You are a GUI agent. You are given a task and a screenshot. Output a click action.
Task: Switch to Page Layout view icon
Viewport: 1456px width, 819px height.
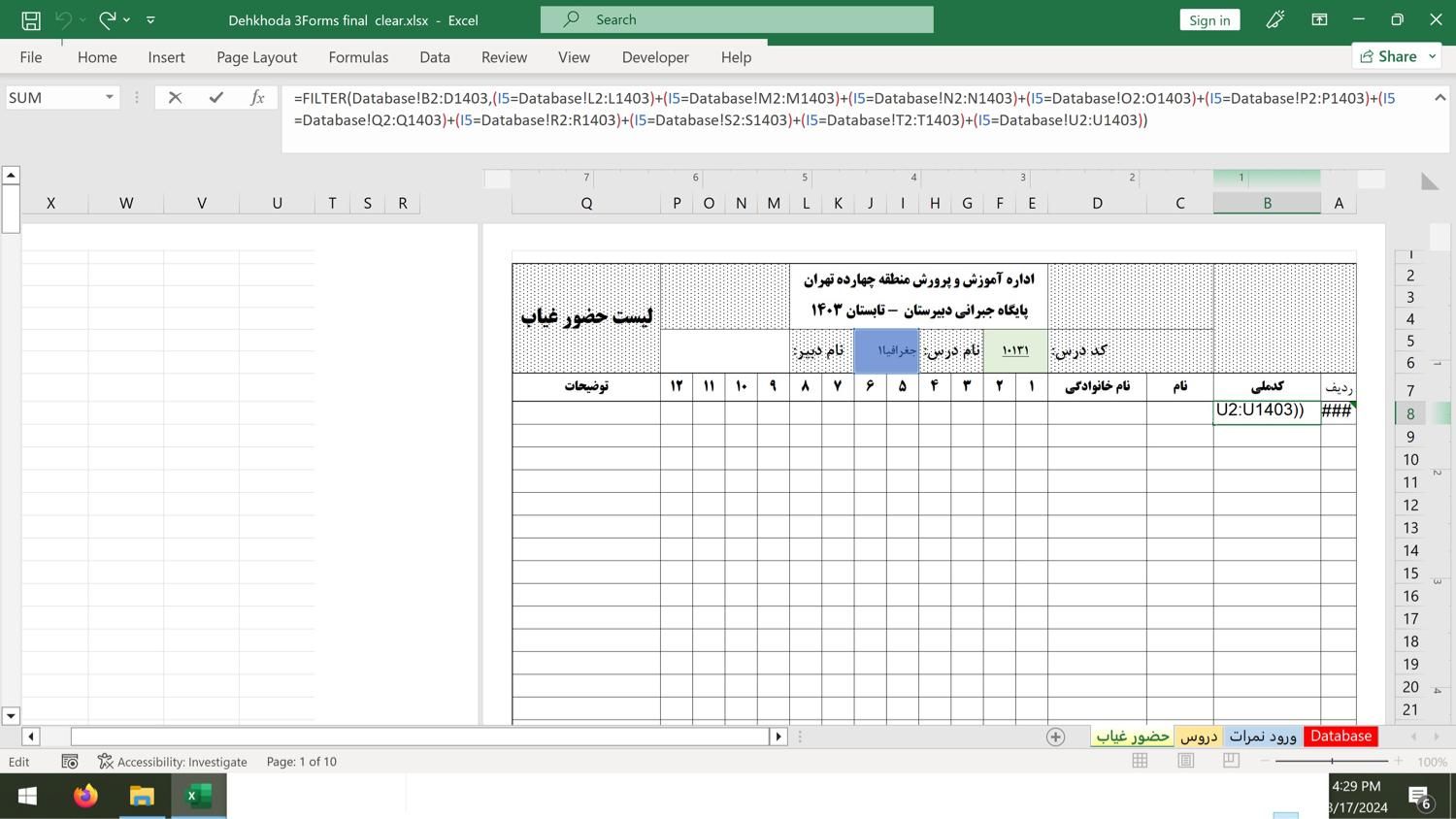tap(1185, 761)
